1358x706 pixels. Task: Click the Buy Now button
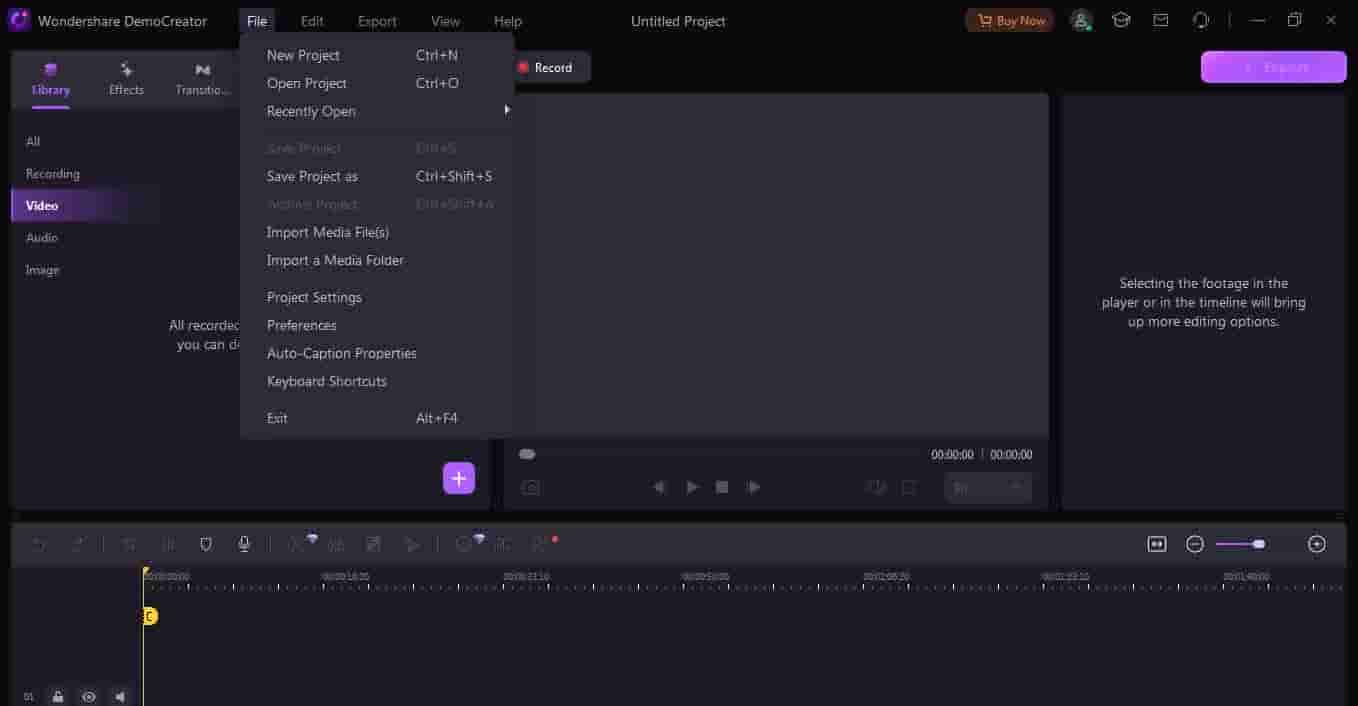point(1009,20)
